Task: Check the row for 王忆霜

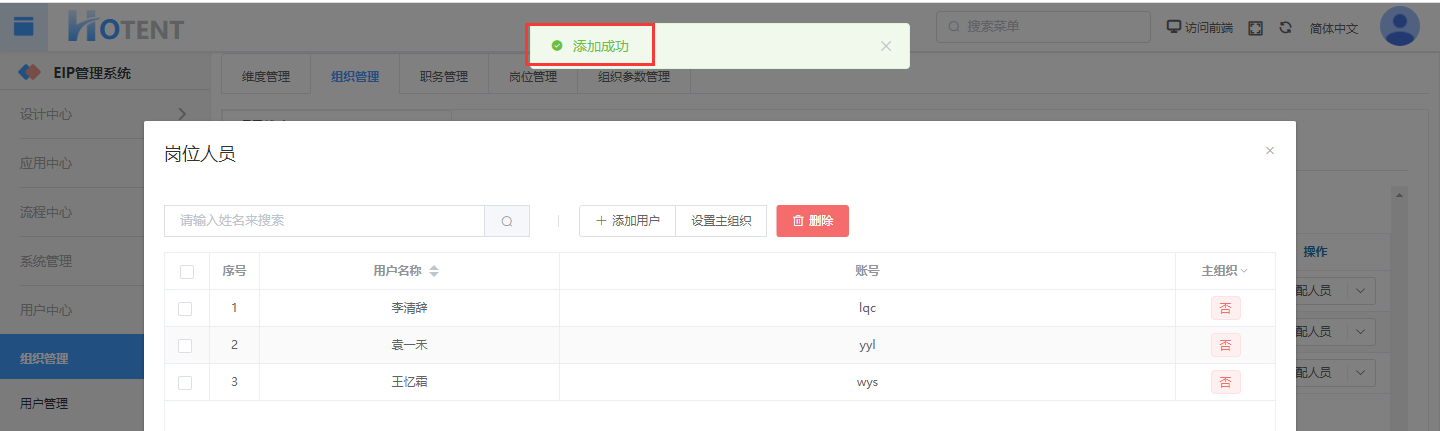Action: click(185, 382)
